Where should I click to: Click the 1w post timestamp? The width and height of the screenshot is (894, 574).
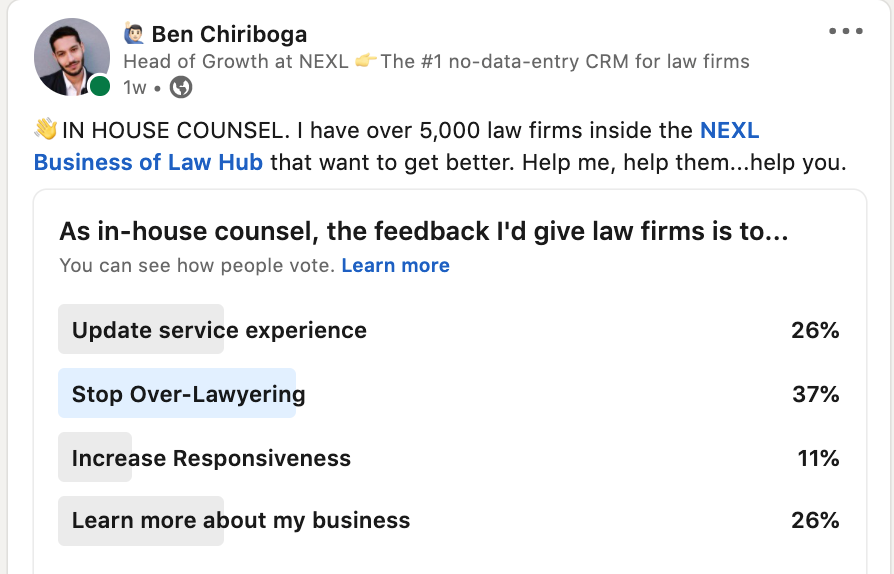[135, 87]
